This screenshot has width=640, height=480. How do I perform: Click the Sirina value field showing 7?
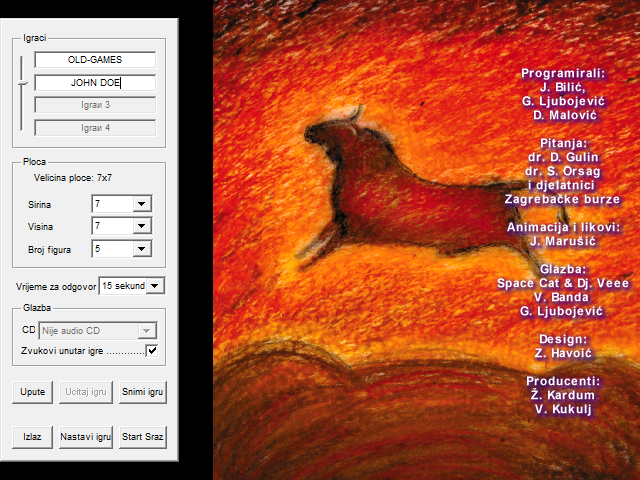point(113,204)
